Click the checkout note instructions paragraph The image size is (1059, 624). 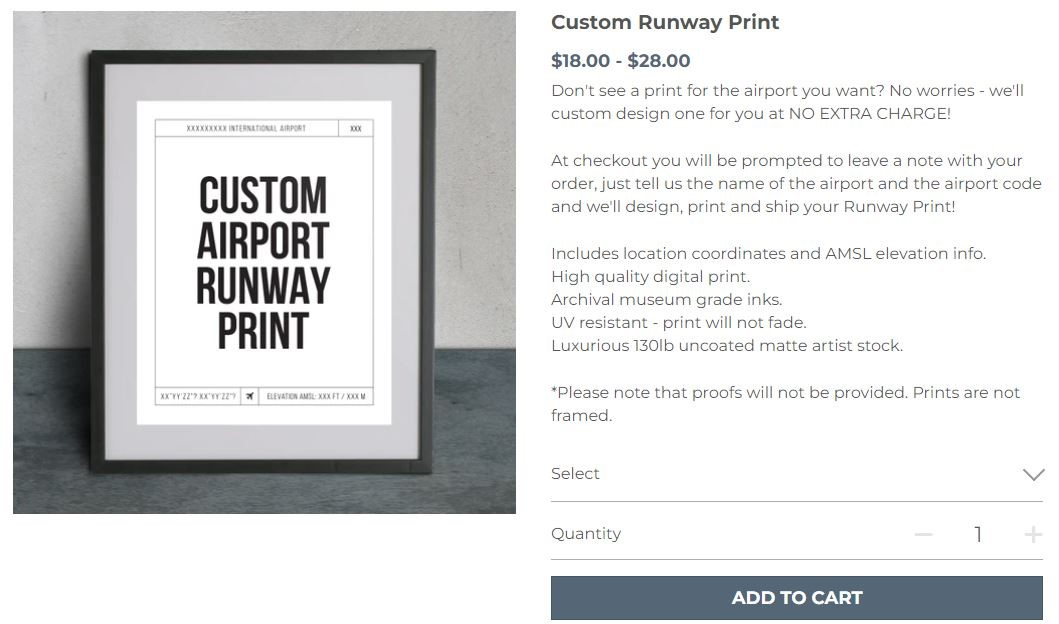pyautogui.click(x=796, y=183)
